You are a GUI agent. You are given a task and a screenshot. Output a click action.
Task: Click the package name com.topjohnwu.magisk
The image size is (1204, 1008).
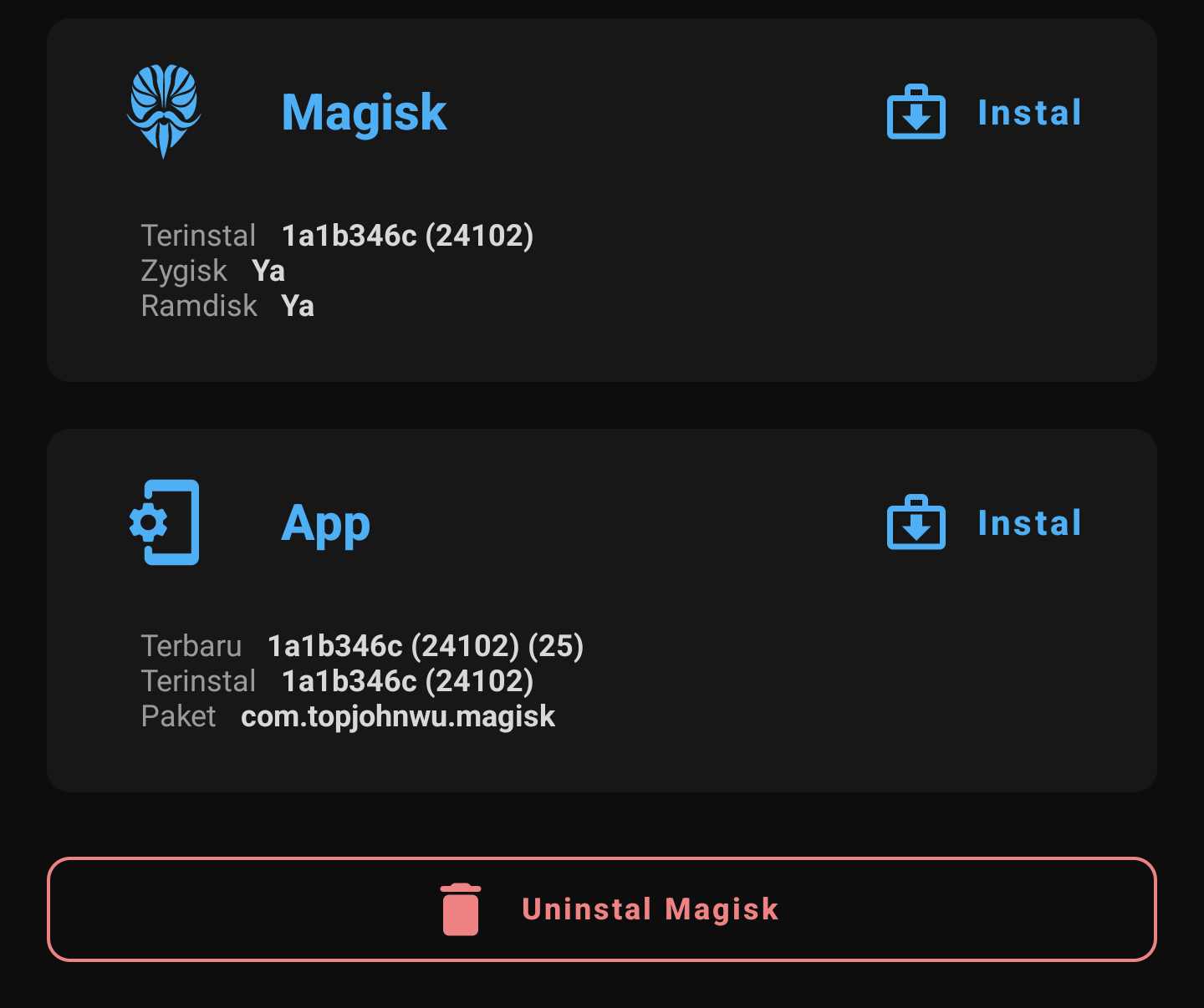pos(398,716)
